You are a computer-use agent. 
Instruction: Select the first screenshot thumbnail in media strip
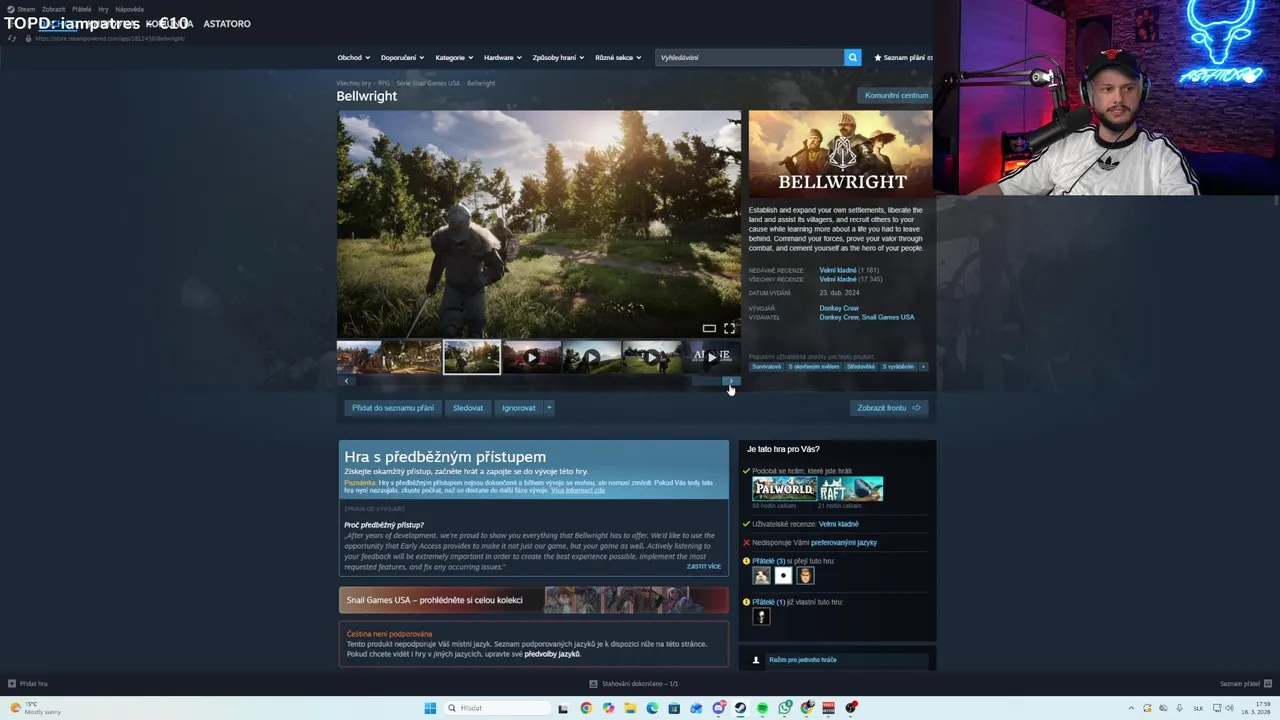pyautogui.click(x=359, y=357)
